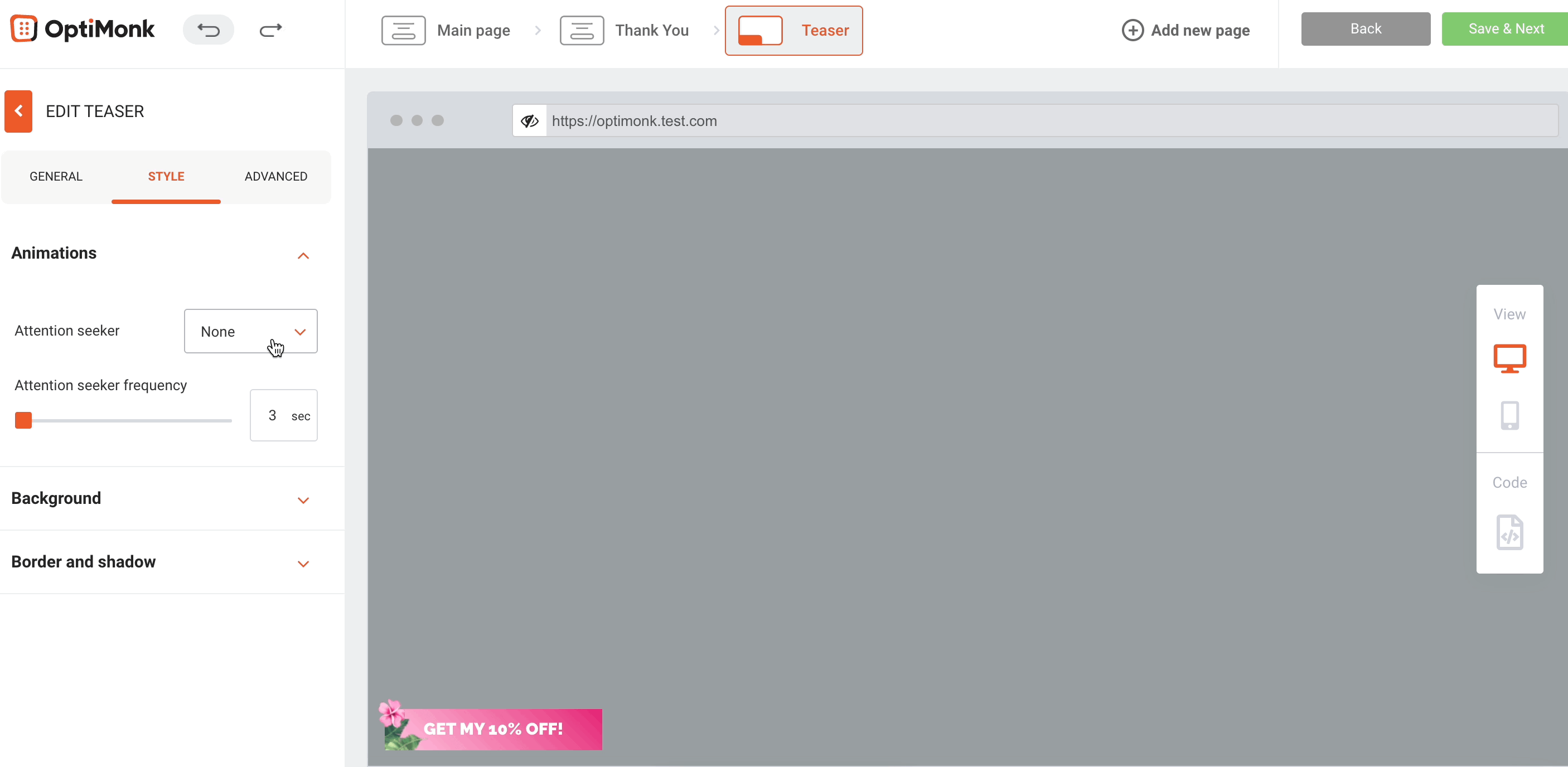The image size is (1568, 767).
Task: Click the OptiMonk logo
Action: (83, 29)
